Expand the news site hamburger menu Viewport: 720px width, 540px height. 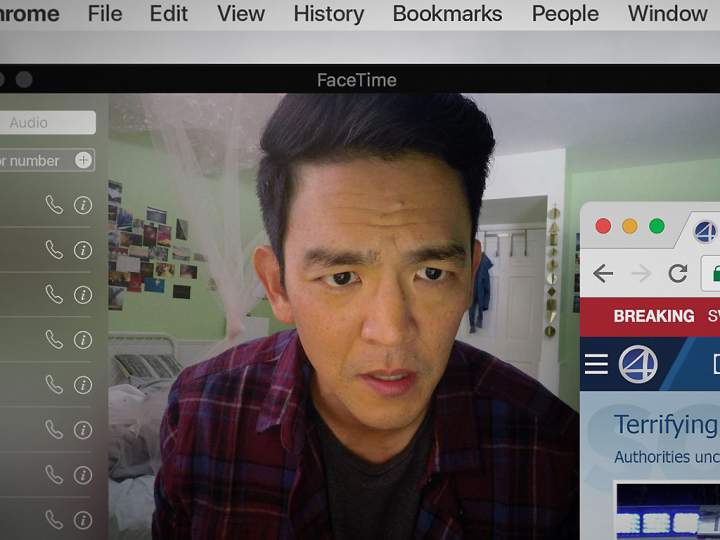pos(596,365)
